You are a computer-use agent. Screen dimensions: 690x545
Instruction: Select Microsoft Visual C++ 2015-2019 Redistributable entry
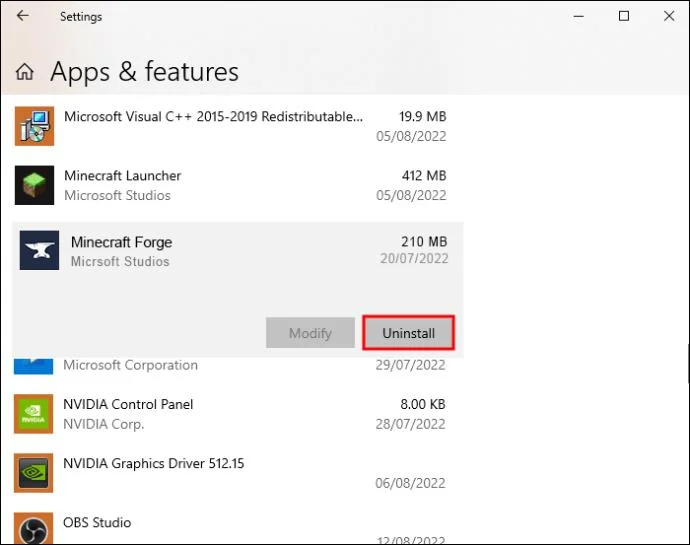(213, 117)
